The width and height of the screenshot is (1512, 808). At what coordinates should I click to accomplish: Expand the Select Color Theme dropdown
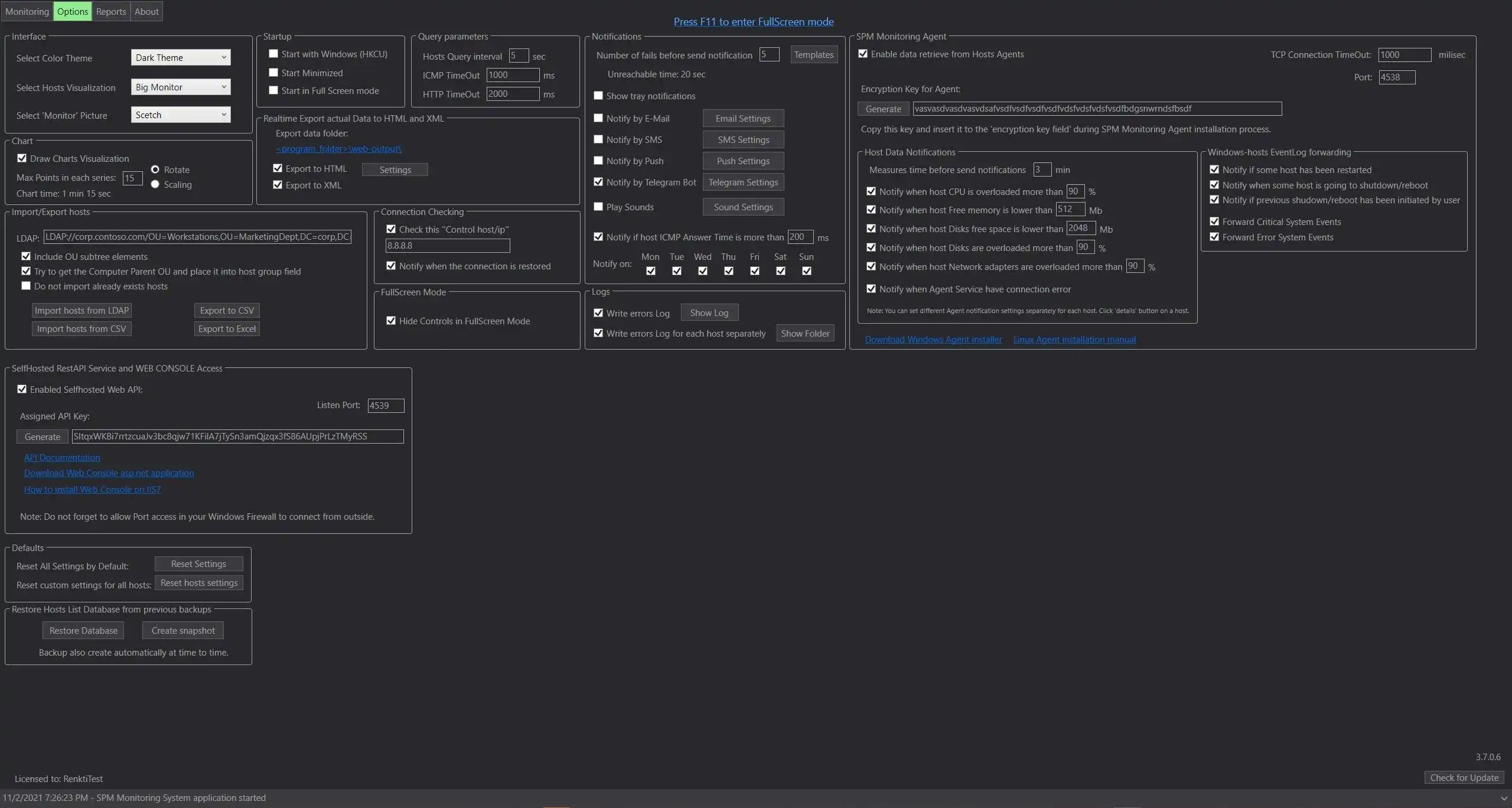[x=180, y=57]
